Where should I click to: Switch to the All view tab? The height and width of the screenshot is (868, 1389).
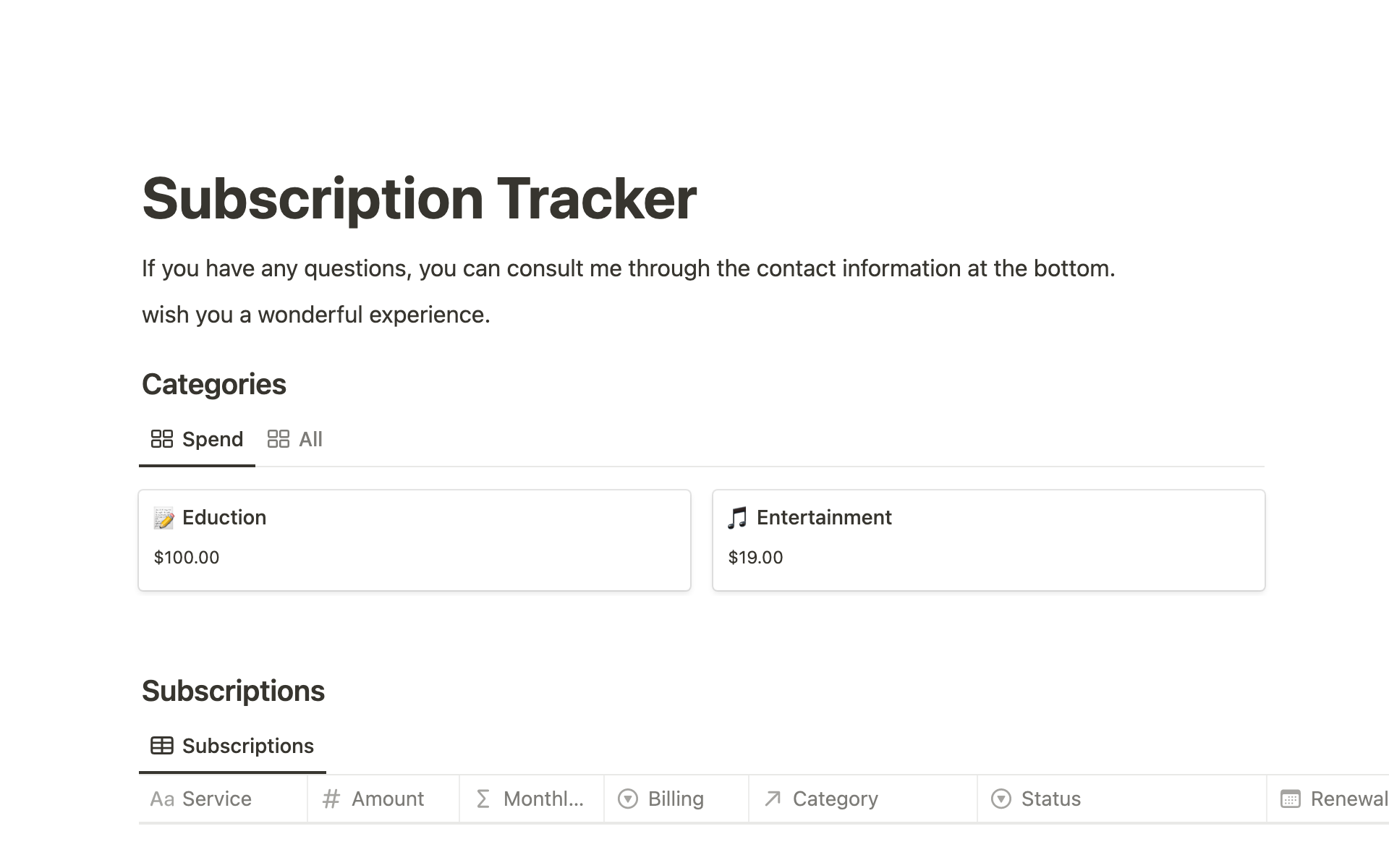310,439
